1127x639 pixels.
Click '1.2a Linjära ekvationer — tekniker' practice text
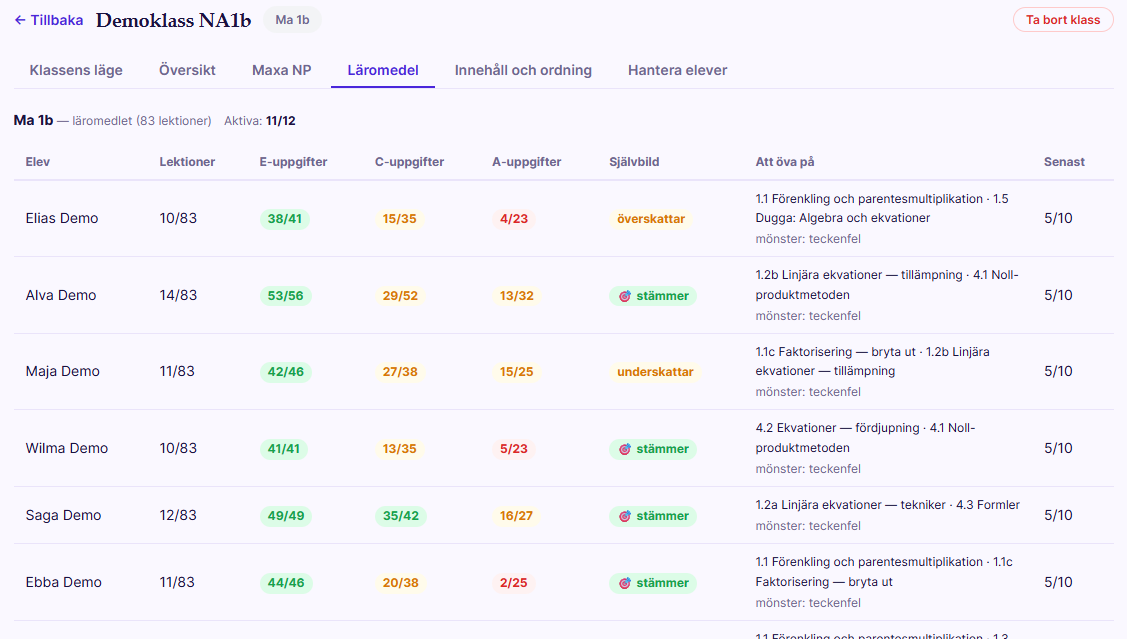[850, 505]
